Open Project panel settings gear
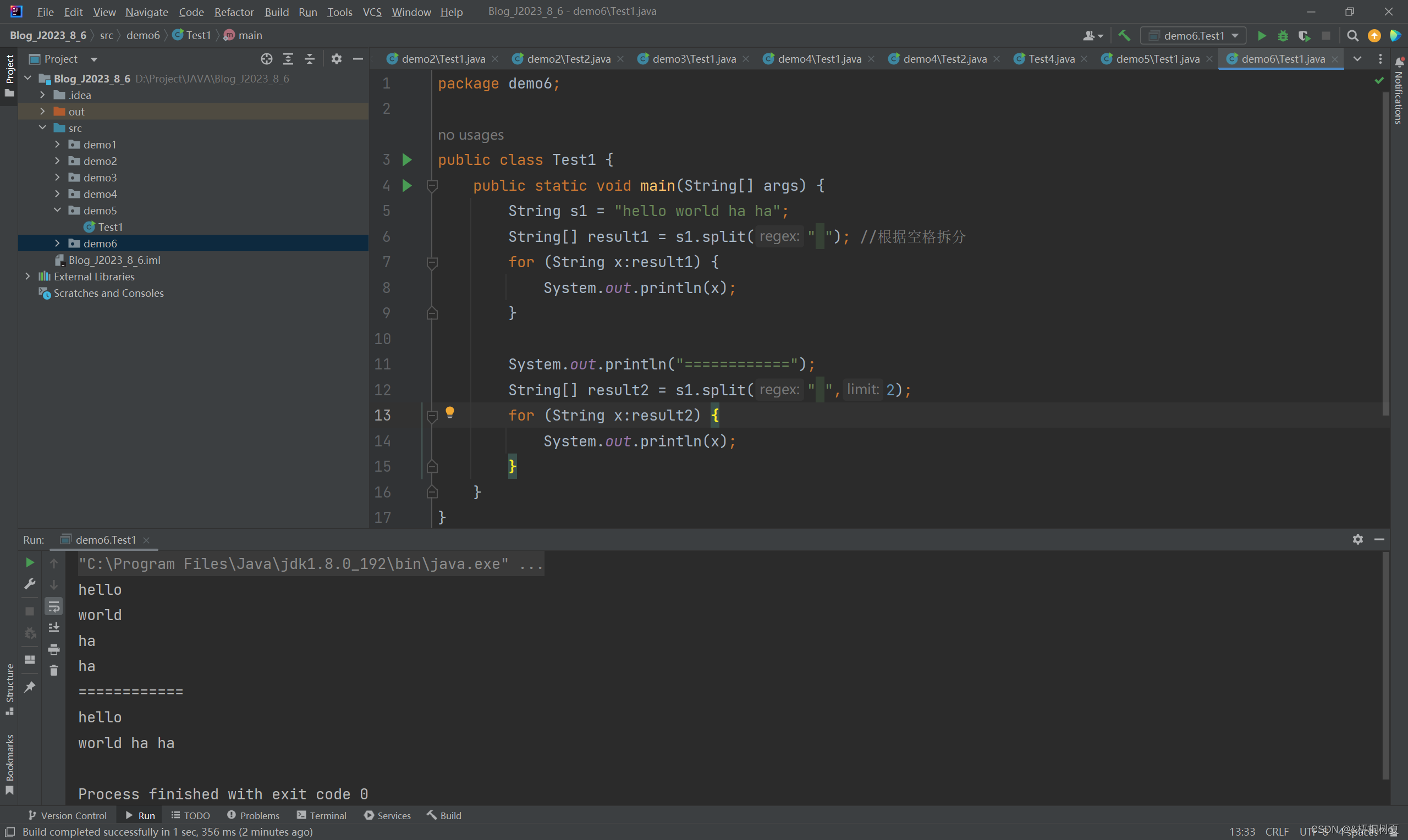The width and height of the screenshot is (1408, 840). point(336,59)
